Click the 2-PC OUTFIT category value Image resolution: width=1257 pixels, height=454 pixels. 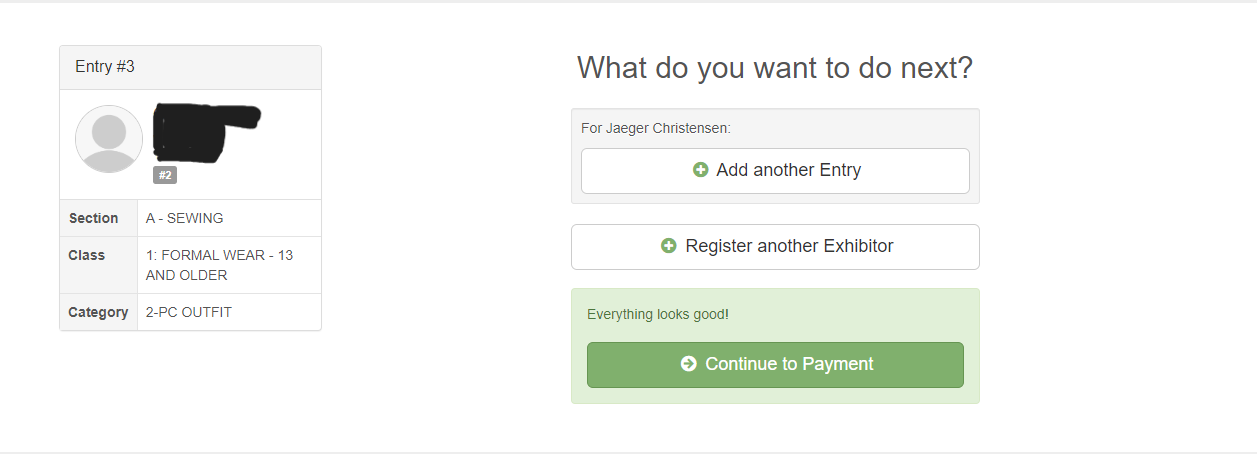pyautogui.click(x=189, y=312)
